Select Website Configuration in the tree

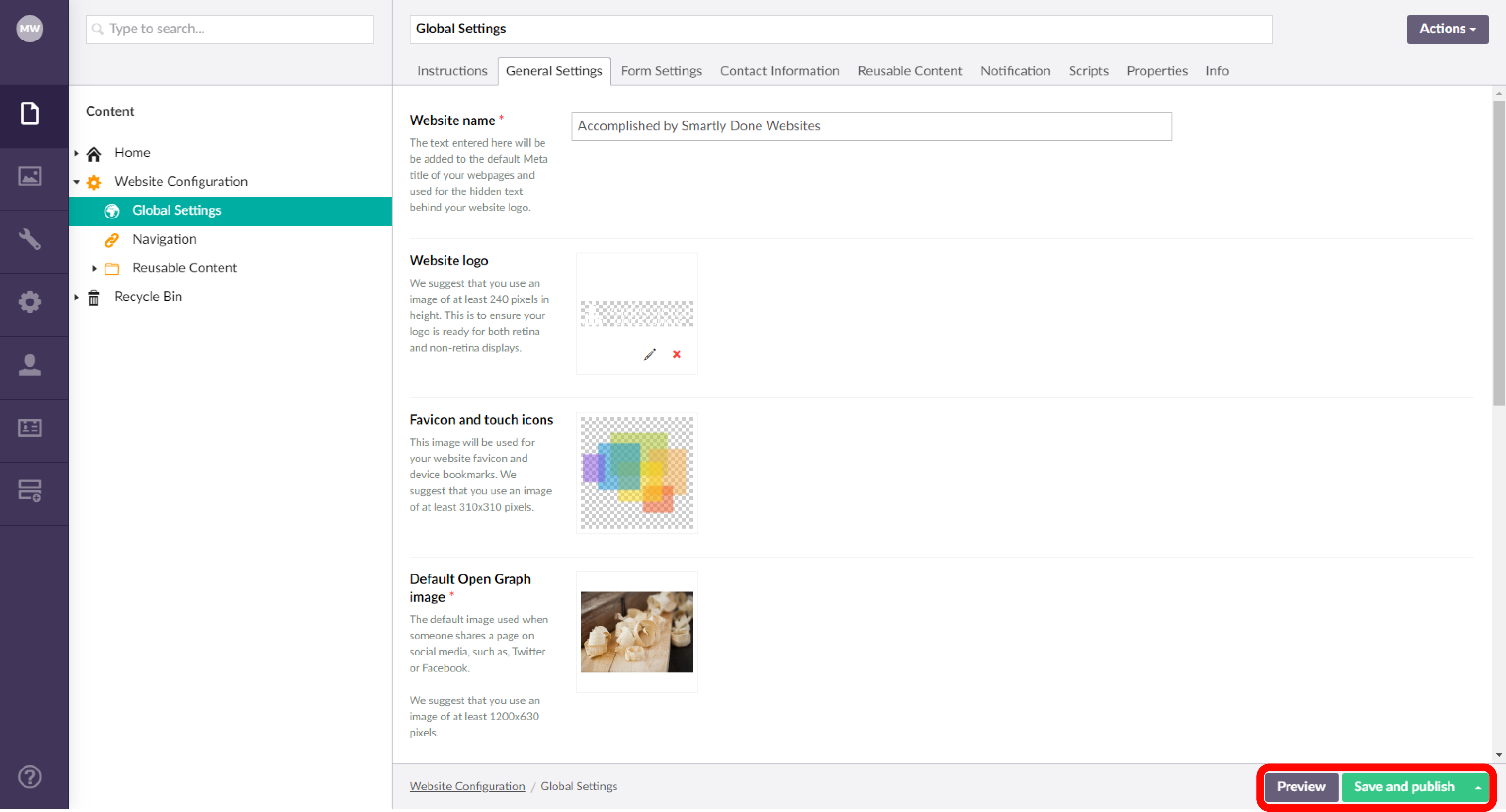pos(181,182)
